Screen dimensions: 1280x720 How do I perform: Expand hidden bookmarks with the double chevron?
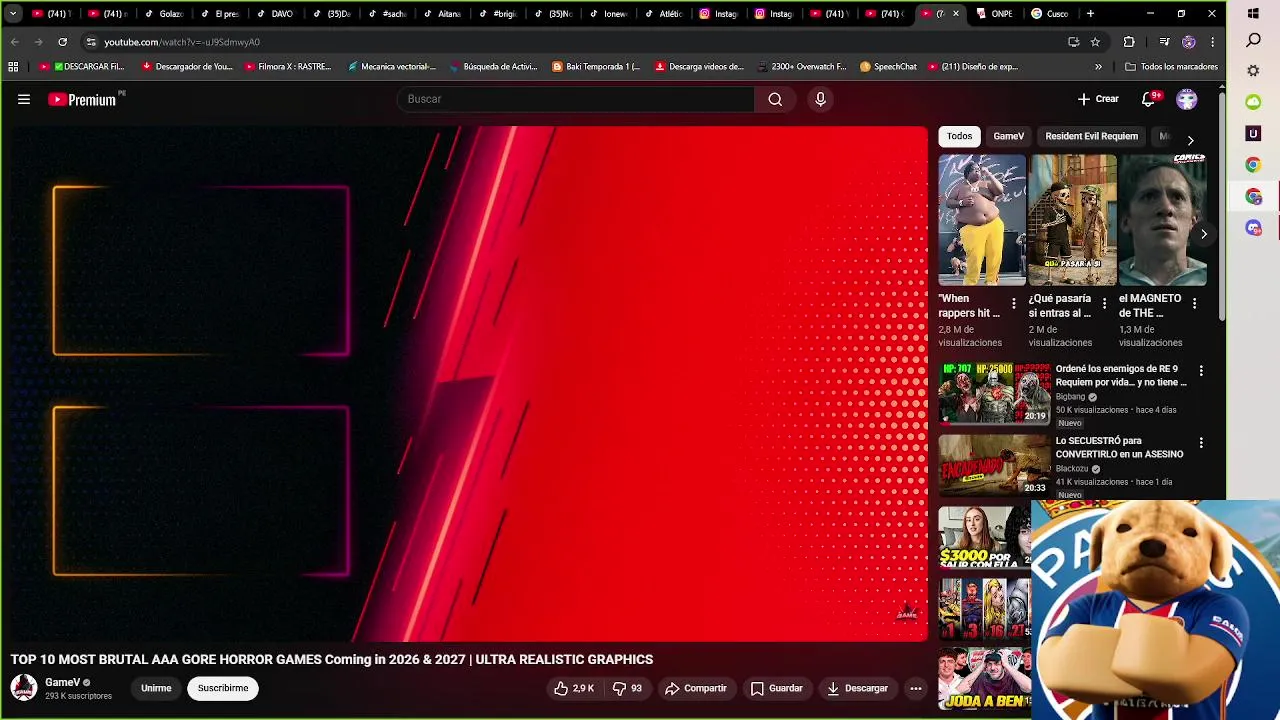1098,67
